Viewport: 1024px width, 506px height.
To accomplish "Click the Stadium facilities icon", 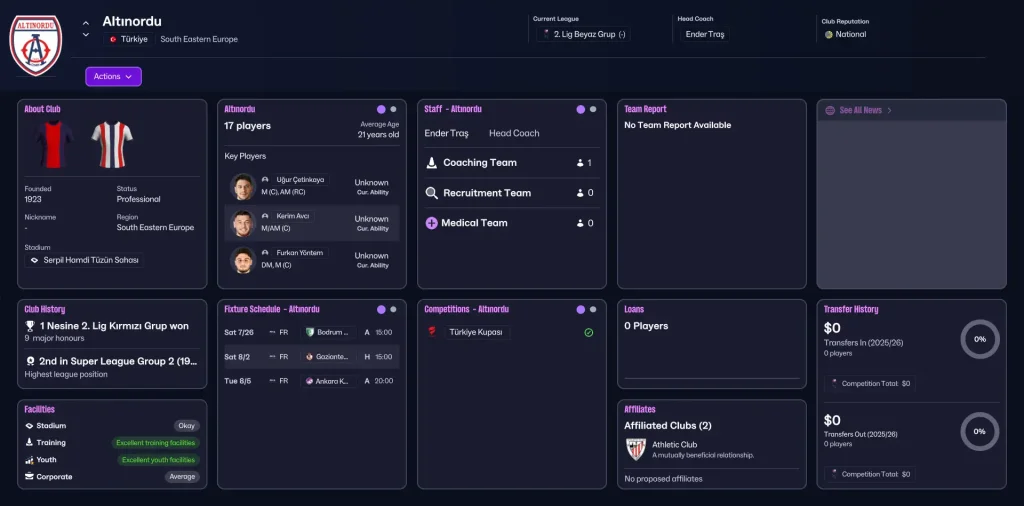I will pos(29,426).
